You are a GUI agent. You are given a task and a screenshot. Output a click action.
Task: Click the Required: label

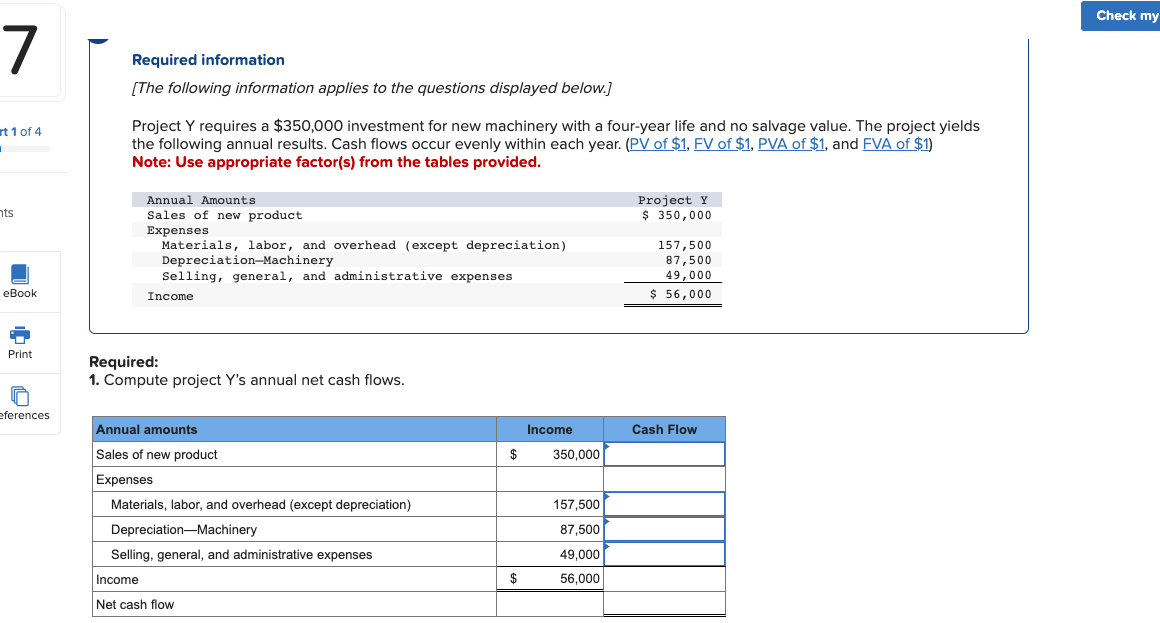click(x=124, y=362)
